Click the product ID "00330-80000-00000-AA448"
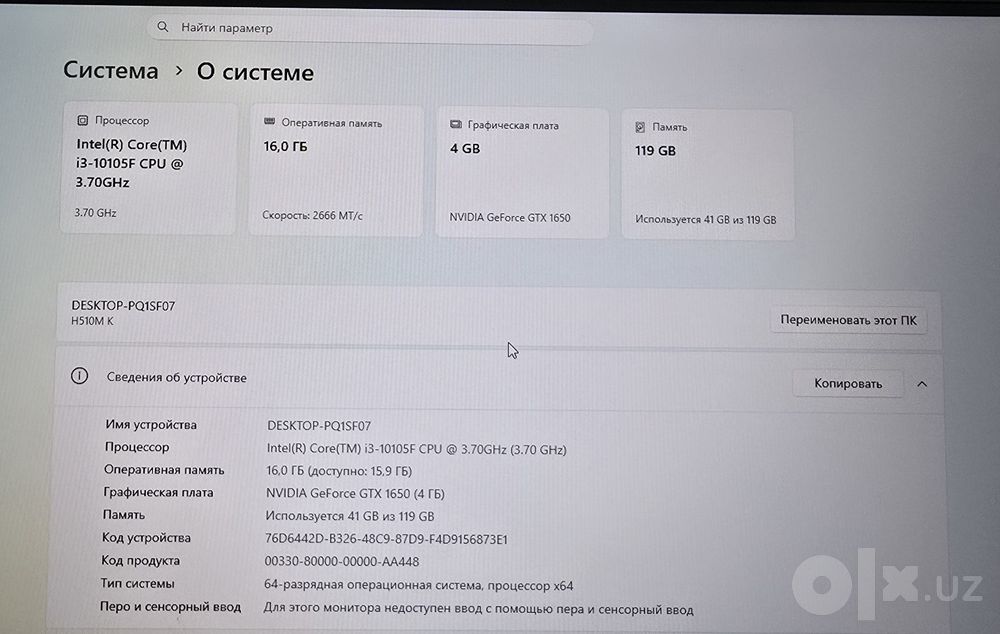 342,562
